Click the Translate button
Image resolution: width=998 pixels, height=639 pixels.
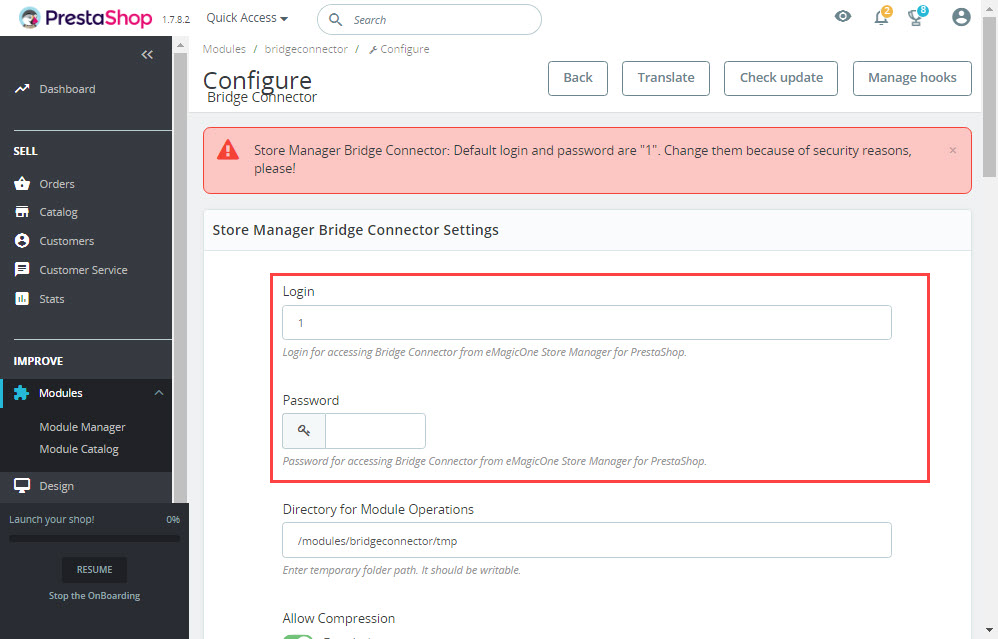click(666, 78)
